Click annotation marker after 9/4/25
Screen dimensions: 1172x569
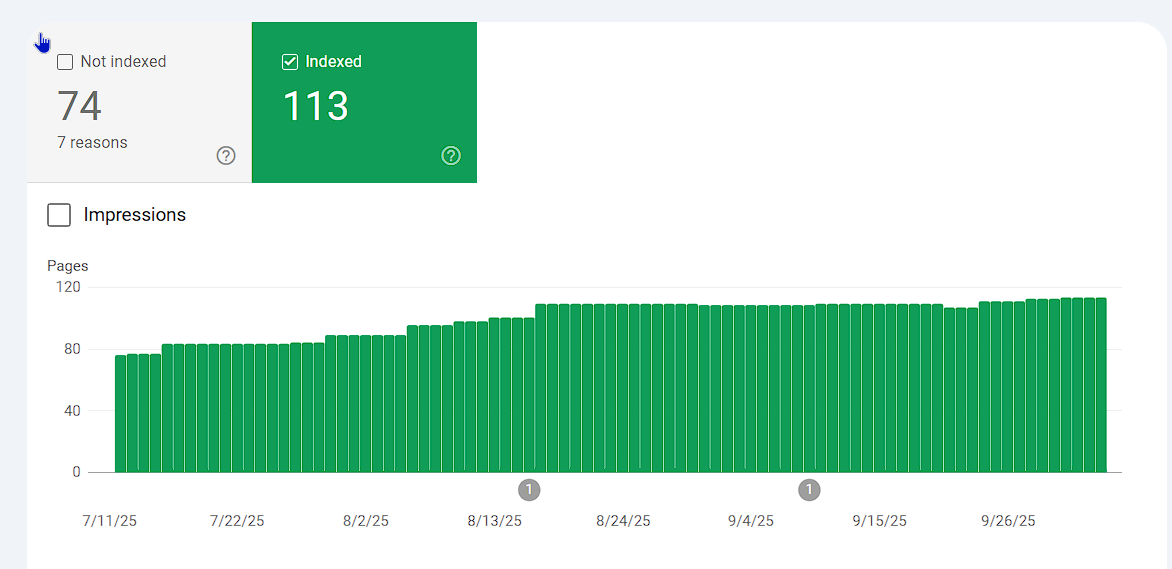click(809, 490)
